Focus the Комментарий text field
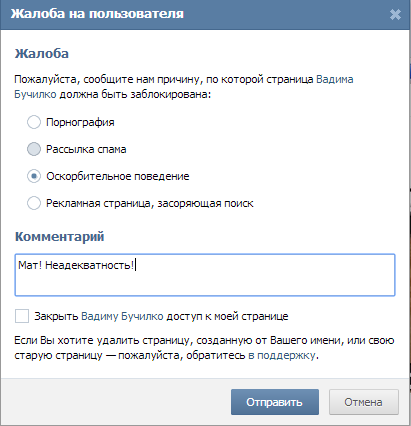The height and width of the screenshot is (426, 411). pyautogui.click(x=205, y=275)
